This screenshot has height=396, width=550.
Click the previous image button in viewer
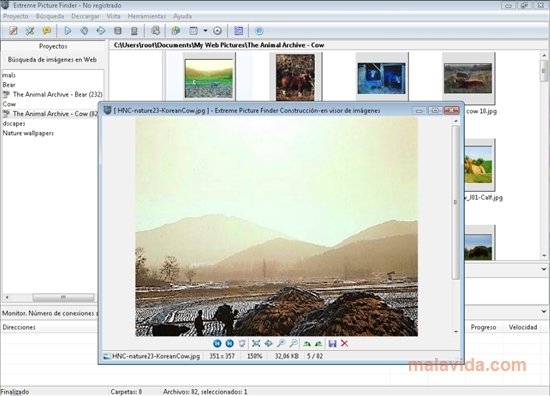pyautogui.click(x=217, y=343)
